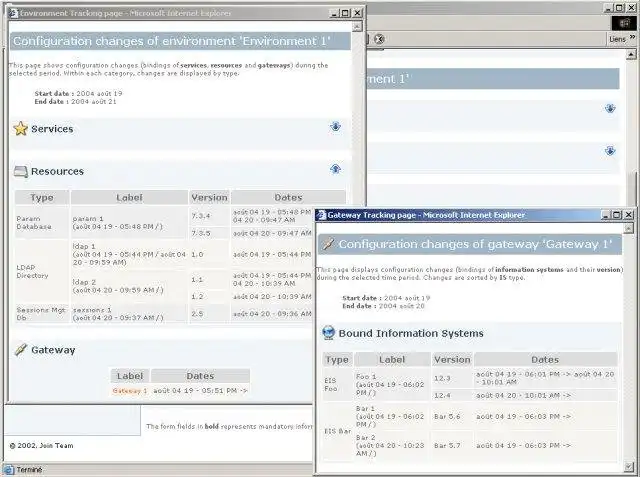Click the IE page icon in Gateway Tracking title bar

pos(321,215)
